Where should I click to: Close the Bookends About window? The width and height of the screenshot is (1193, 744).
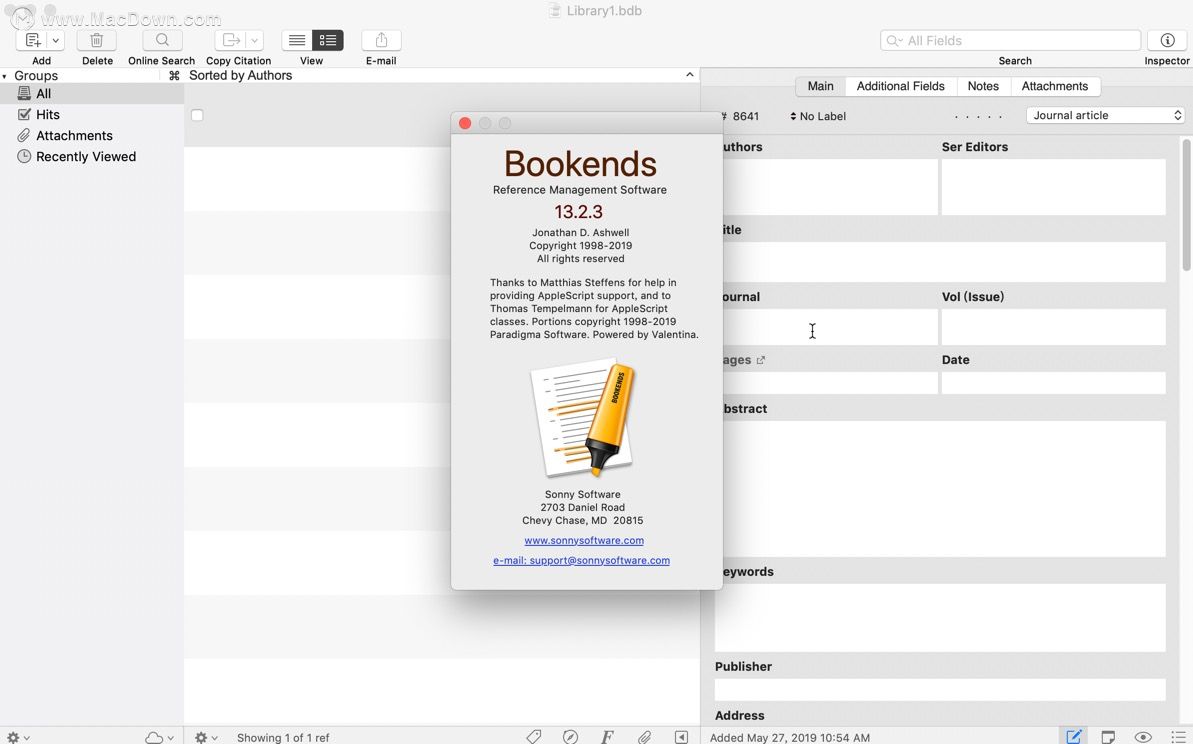click(465, 123)
